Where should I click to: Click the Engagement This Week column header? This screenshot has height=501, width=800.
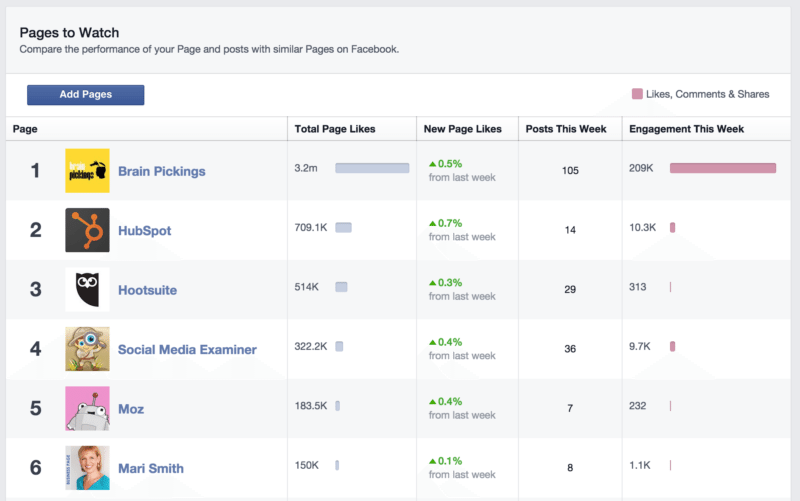click(686, 129)
